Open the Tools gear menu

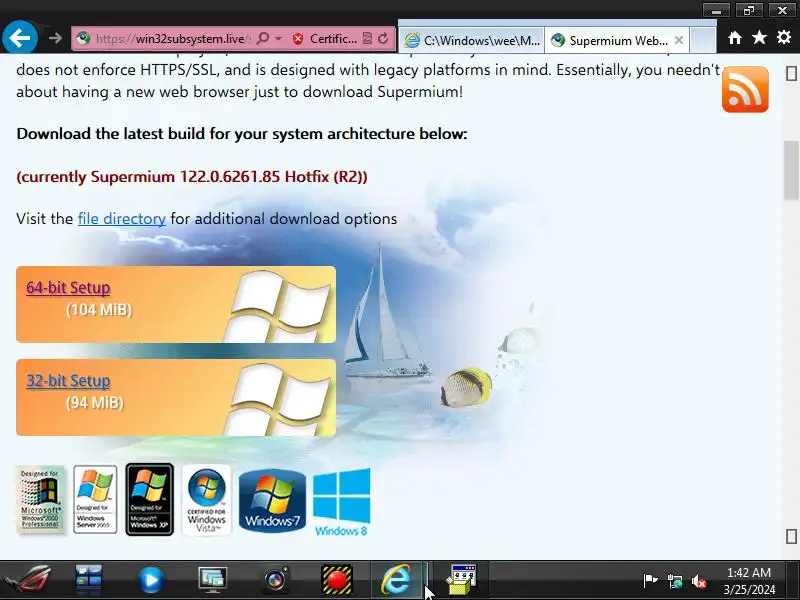click(784, 37)
